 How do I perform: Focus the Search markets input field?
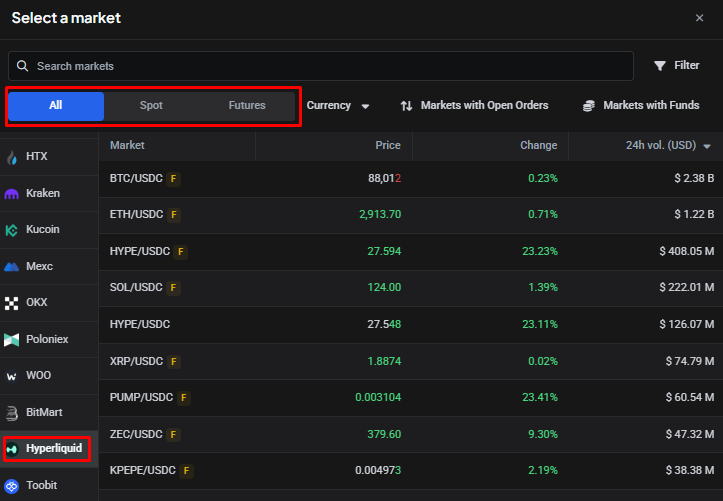321,66
